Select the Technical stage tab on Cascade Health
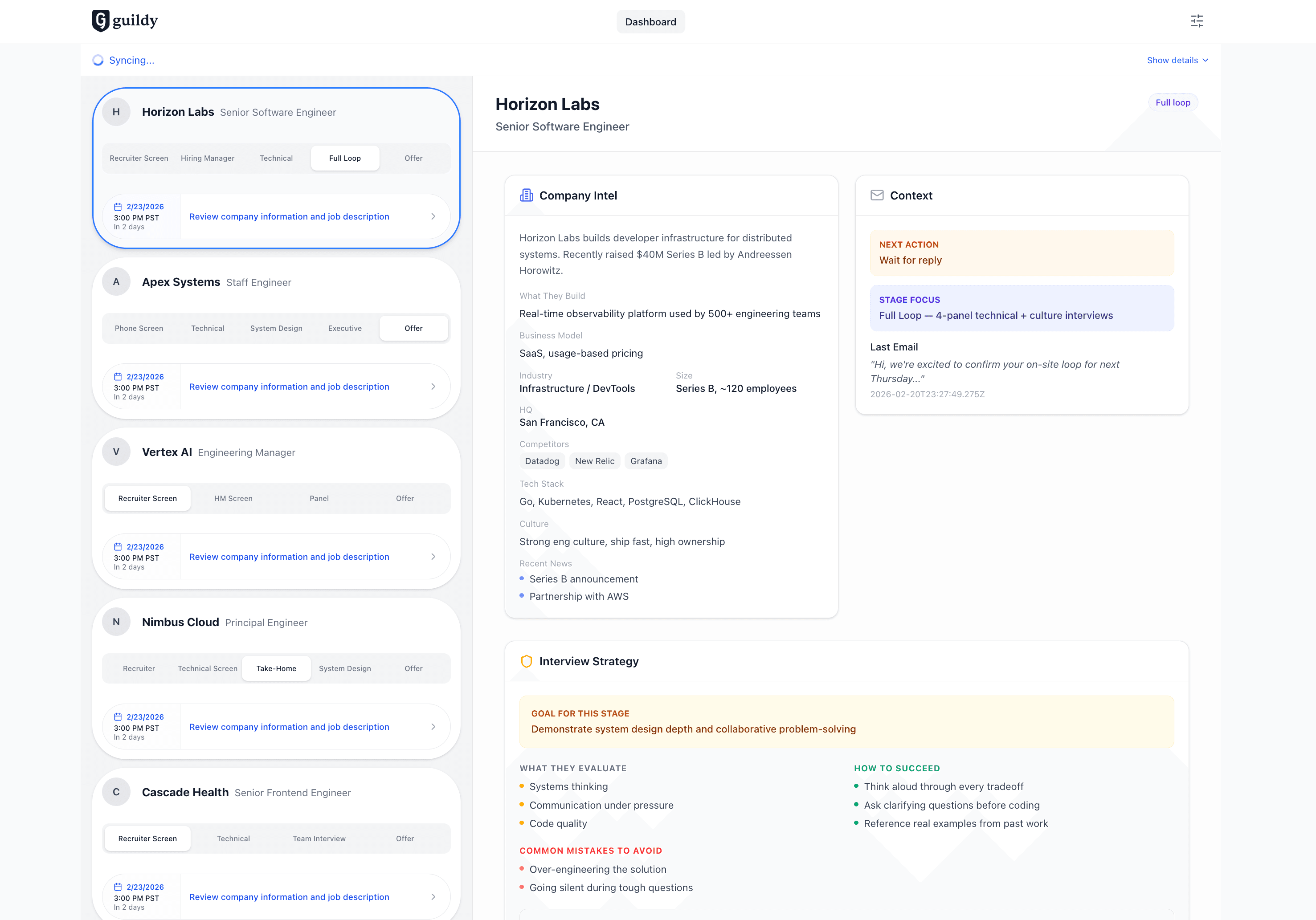The height and width of the screenshot is (920, 1316). [x=233, y=838]
